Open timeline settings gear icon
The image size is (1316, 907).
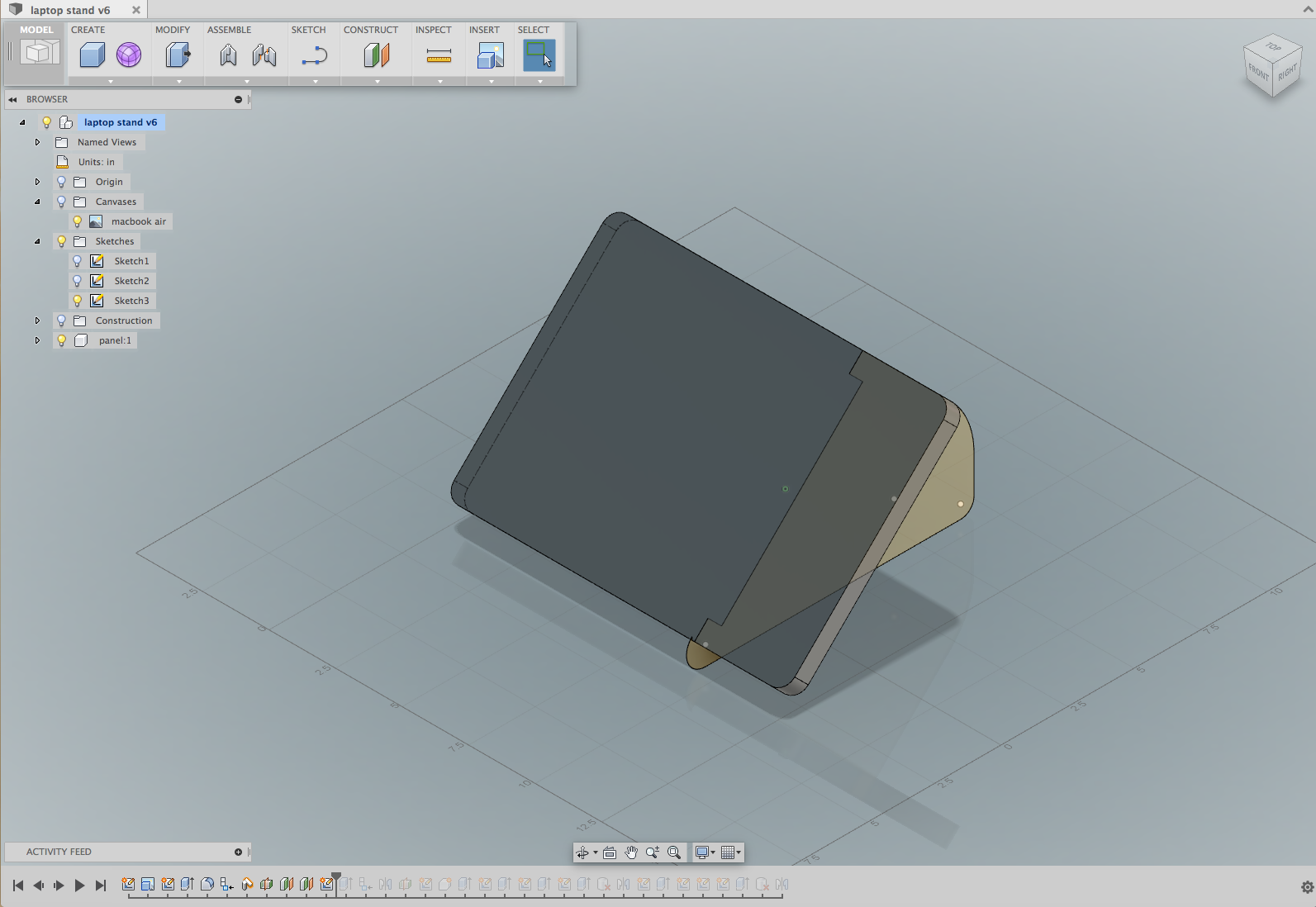click(x=1307, y=887)
